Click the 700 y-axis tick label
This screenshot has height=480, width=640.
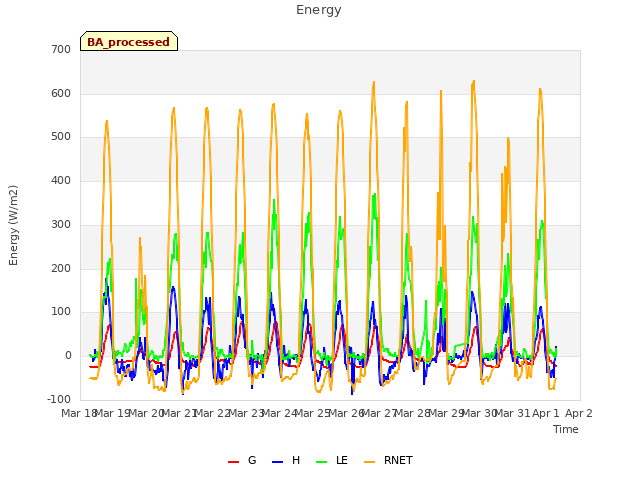(61, 50)
